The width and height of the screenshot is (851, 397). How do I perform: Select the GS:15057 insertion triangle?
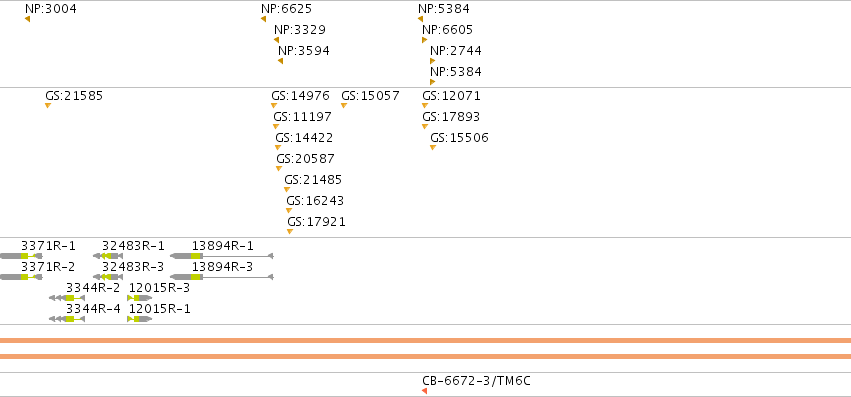(344, 105)
